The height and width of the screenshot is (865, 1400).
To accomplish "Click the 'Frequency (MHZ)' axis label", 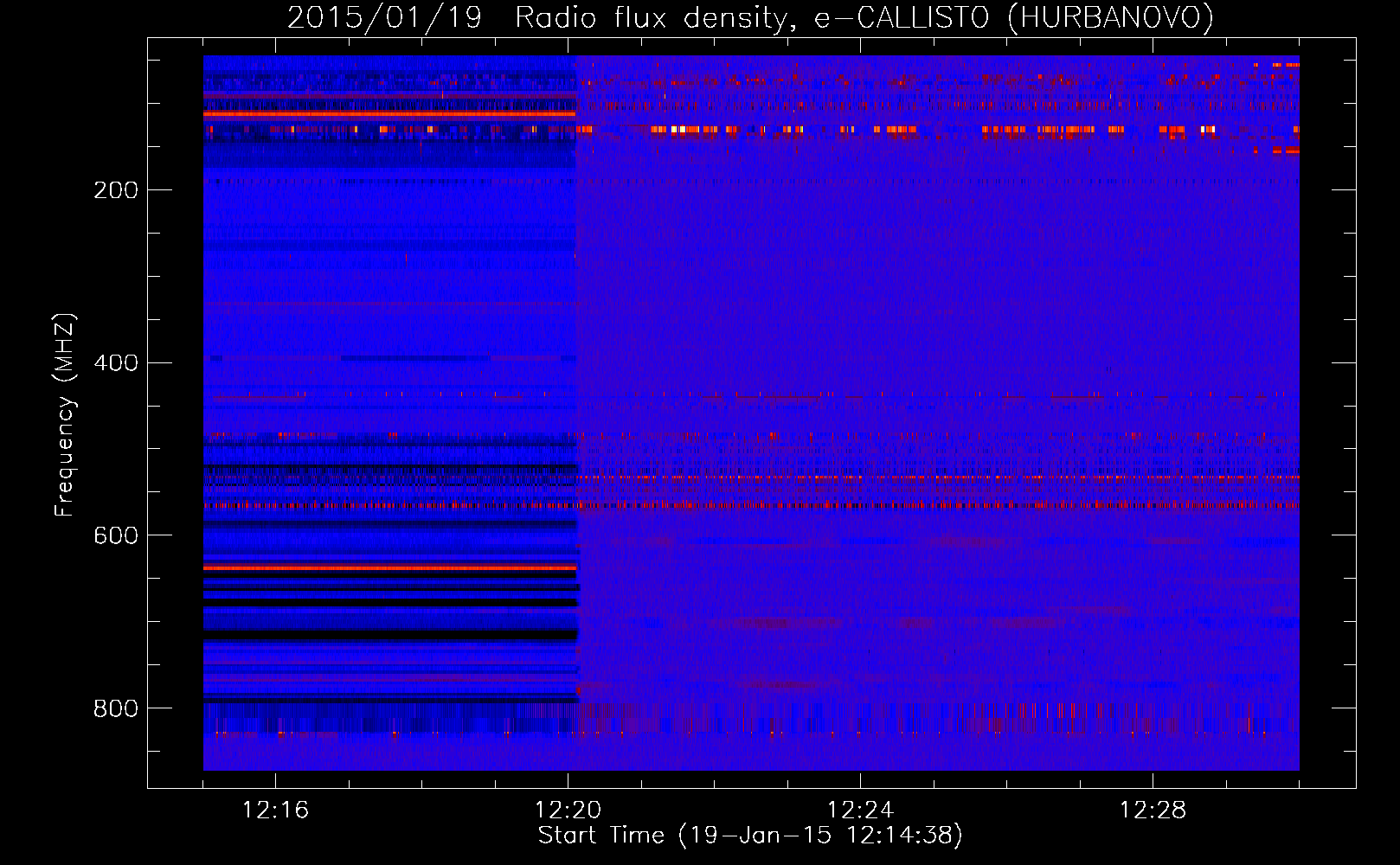I will [65, 415].
